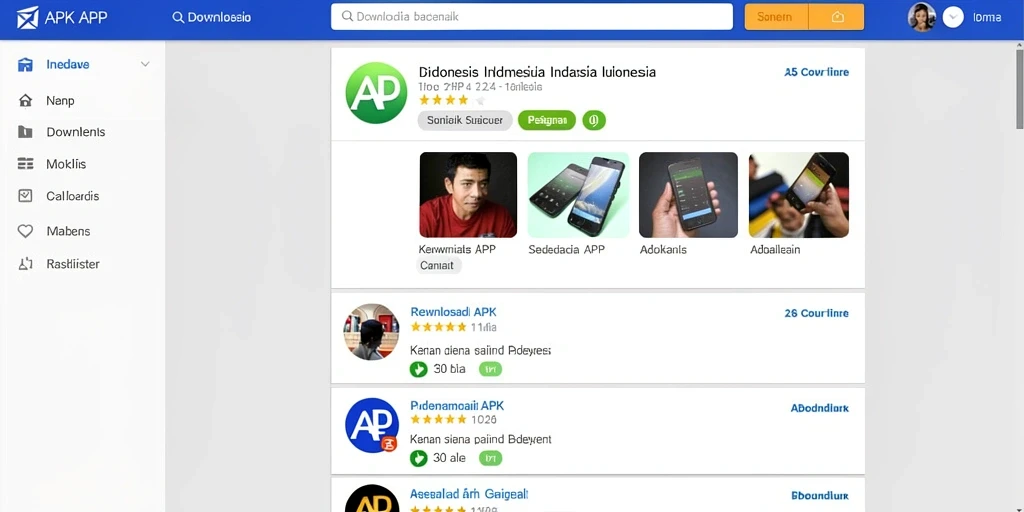Click the Ioma username text

tap(987, 18)
